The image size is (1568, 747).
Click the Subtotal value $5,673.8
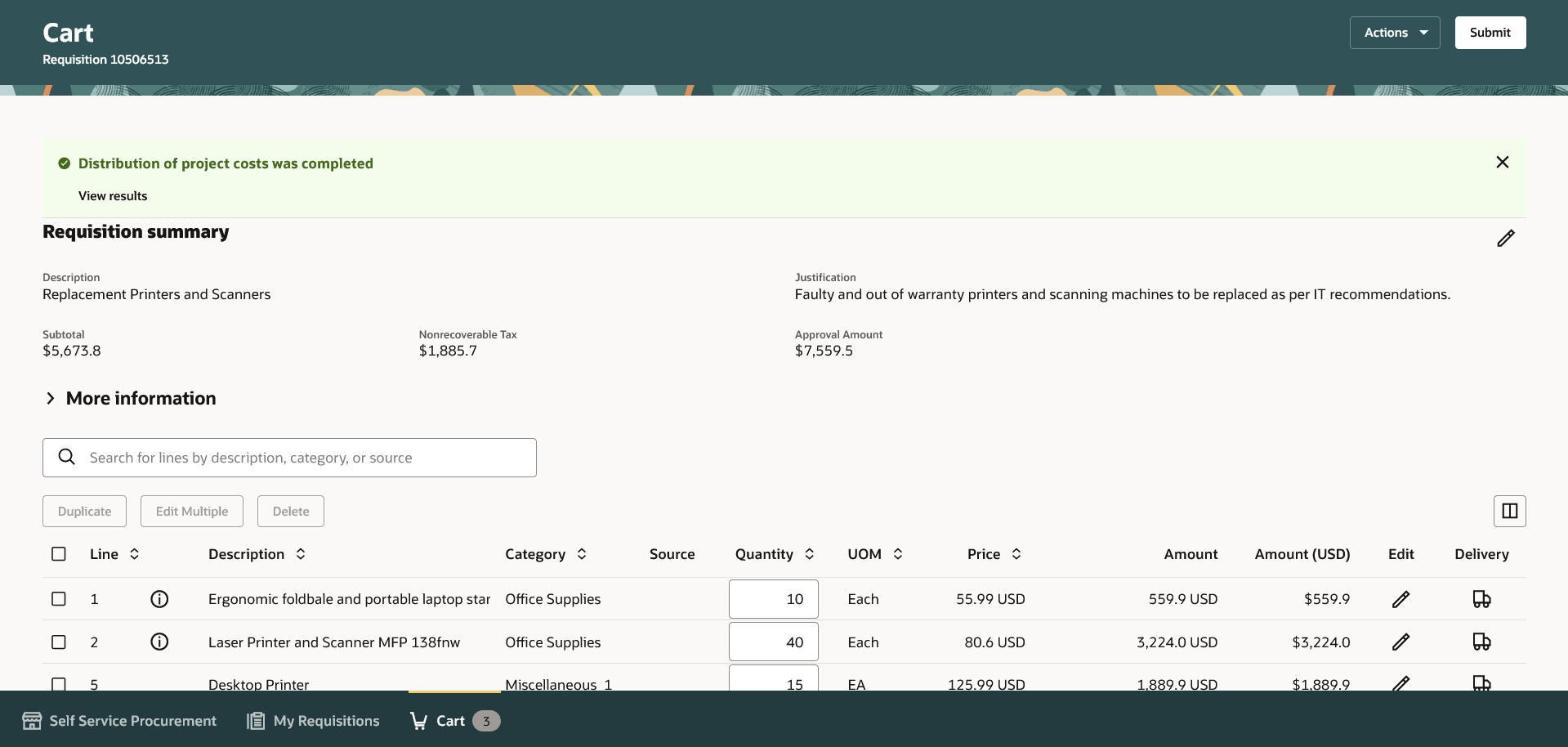pyautogui.click(x=72, y=351)
